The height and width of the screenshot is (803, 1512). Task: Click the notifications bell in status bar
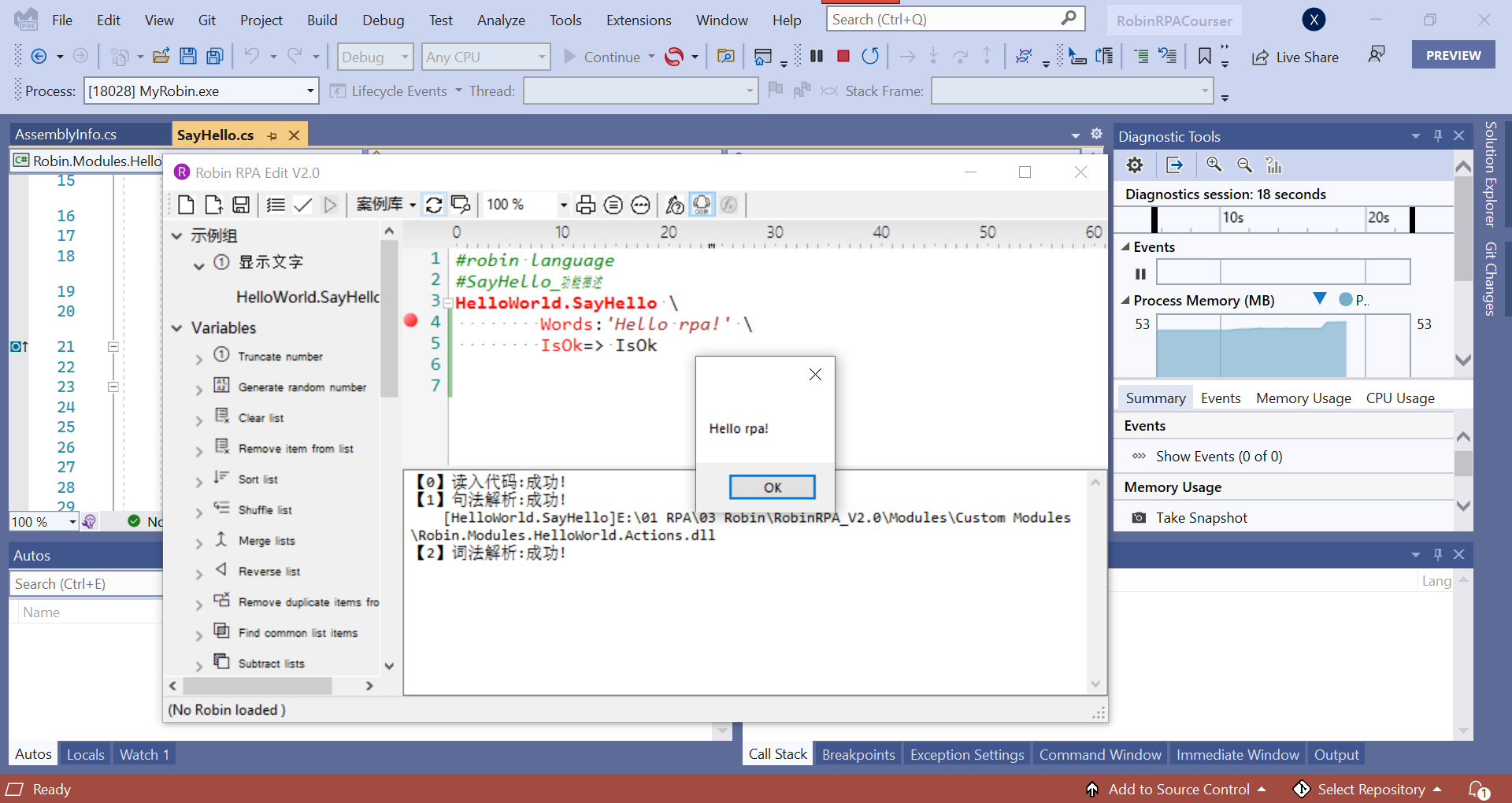click(1478, 789)
